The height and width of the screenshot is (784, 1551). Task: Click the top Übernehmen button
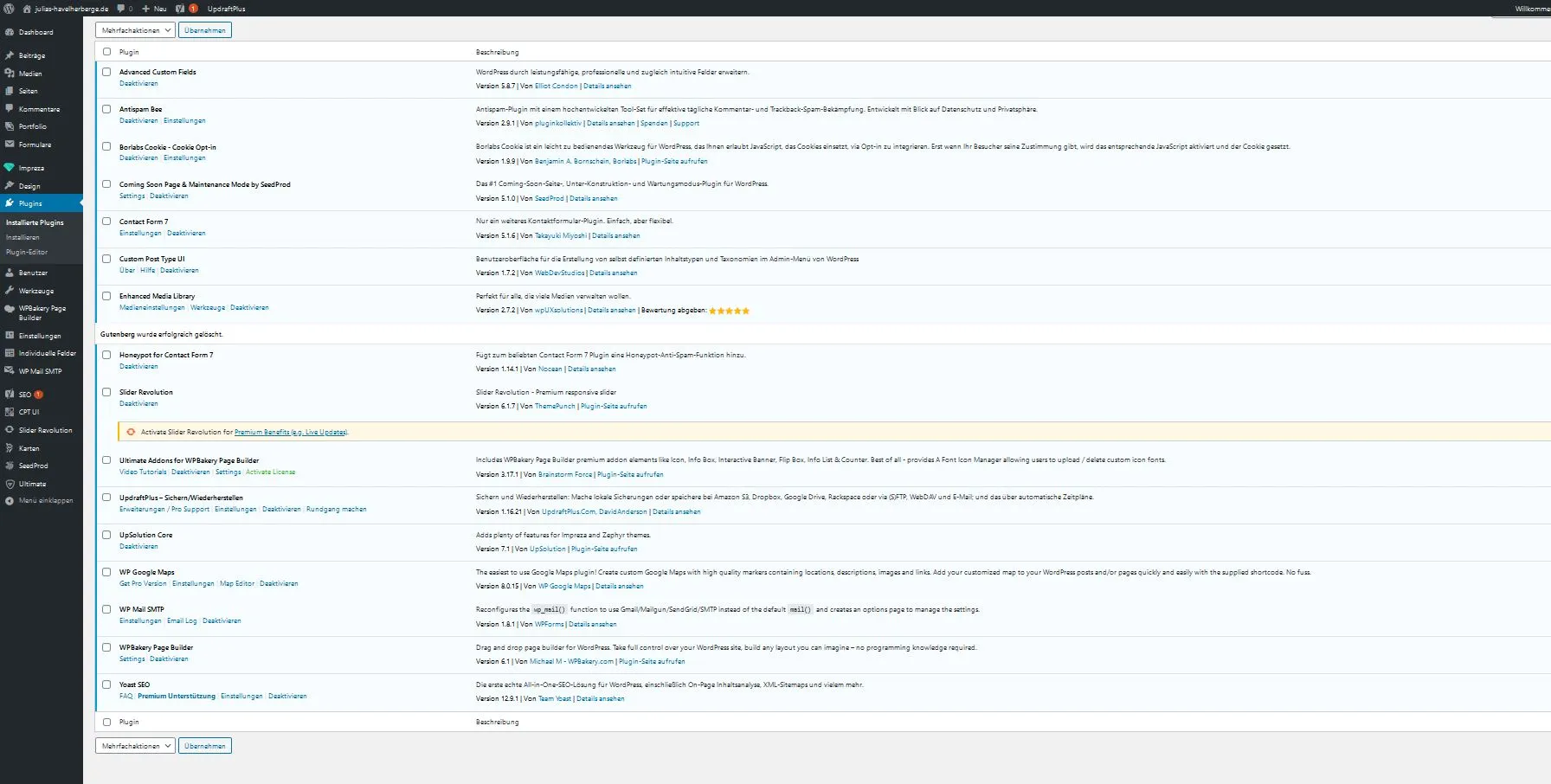pyautogui.click(x=205, y=30)
